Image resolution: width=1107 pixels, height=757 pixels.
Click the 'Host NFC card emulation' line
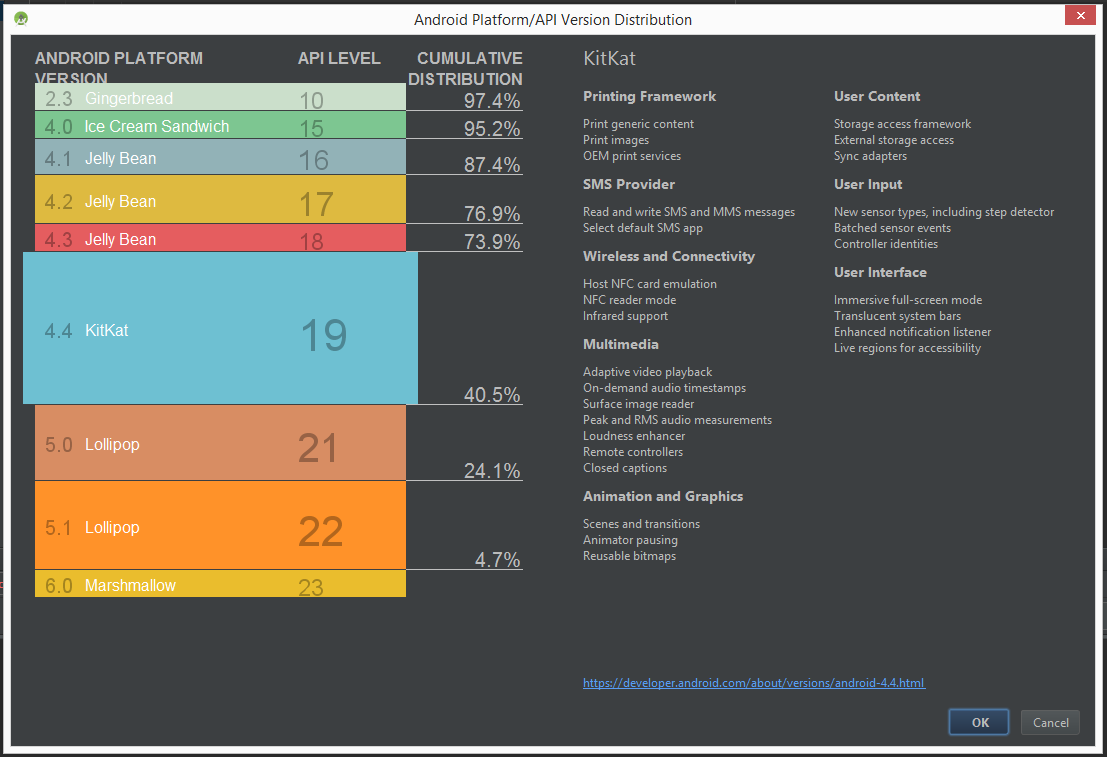pyautogui.click(x=650, y=284)
